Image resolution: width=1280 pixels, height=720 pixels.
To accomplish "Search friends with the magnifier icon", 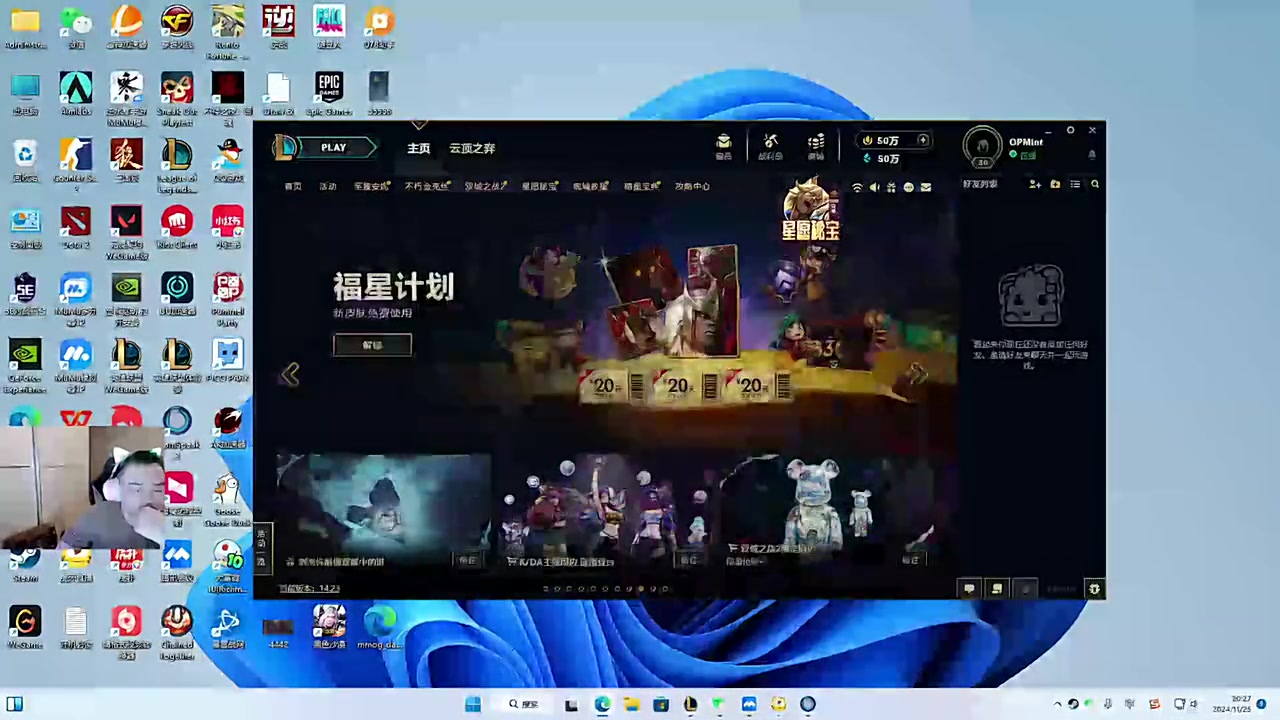I will [1095, 185].
